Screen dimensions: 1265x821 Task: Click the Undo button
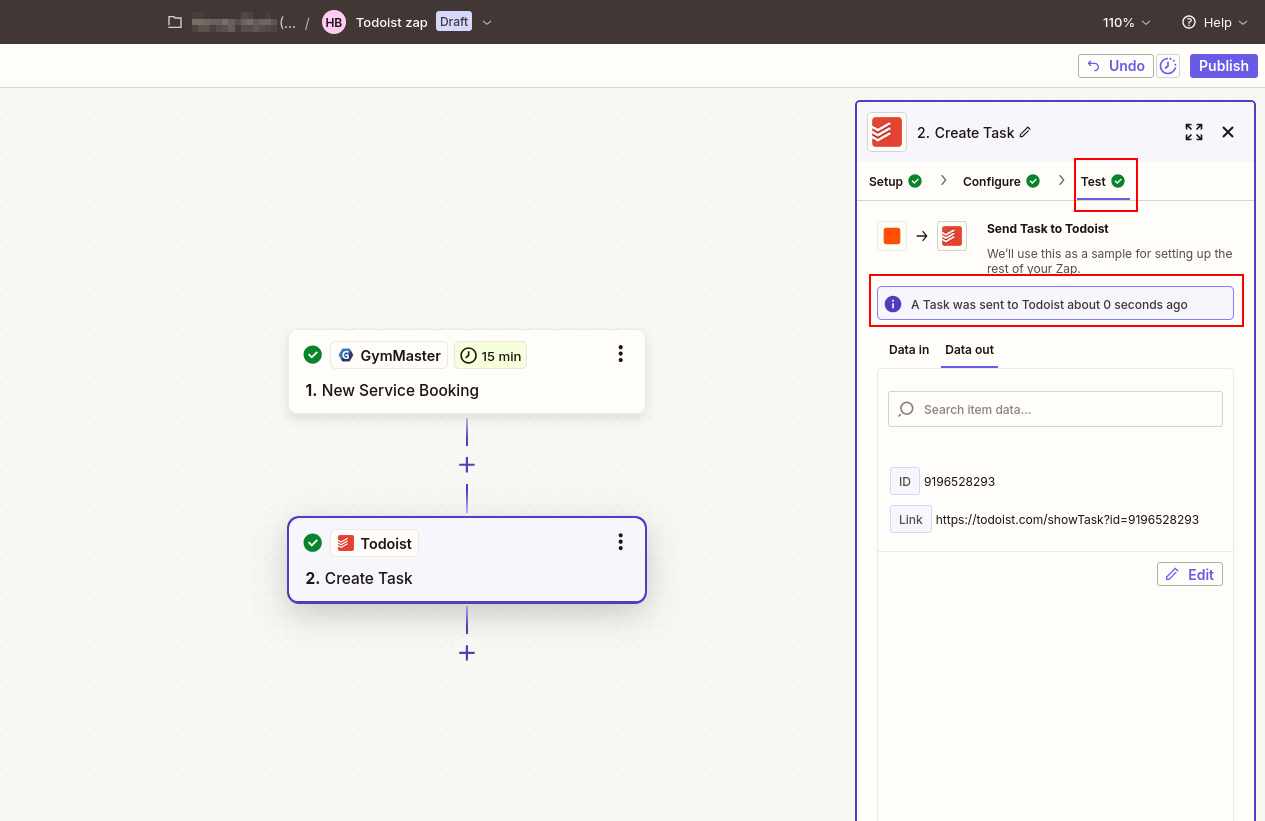(1115, 66)
